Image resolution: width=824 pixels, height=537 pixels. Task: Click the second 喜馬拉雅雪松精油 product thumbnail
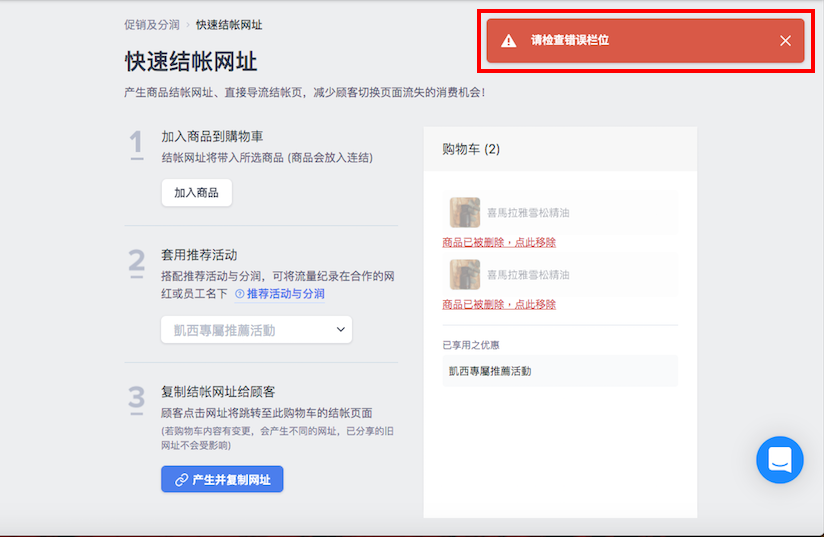point(465,274)
